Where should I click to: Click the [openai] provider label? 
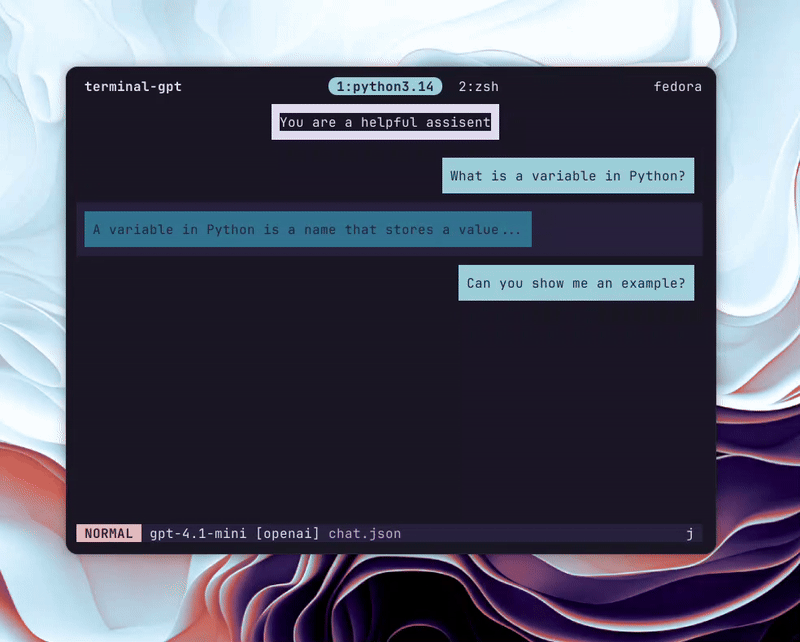pos(287,534)
